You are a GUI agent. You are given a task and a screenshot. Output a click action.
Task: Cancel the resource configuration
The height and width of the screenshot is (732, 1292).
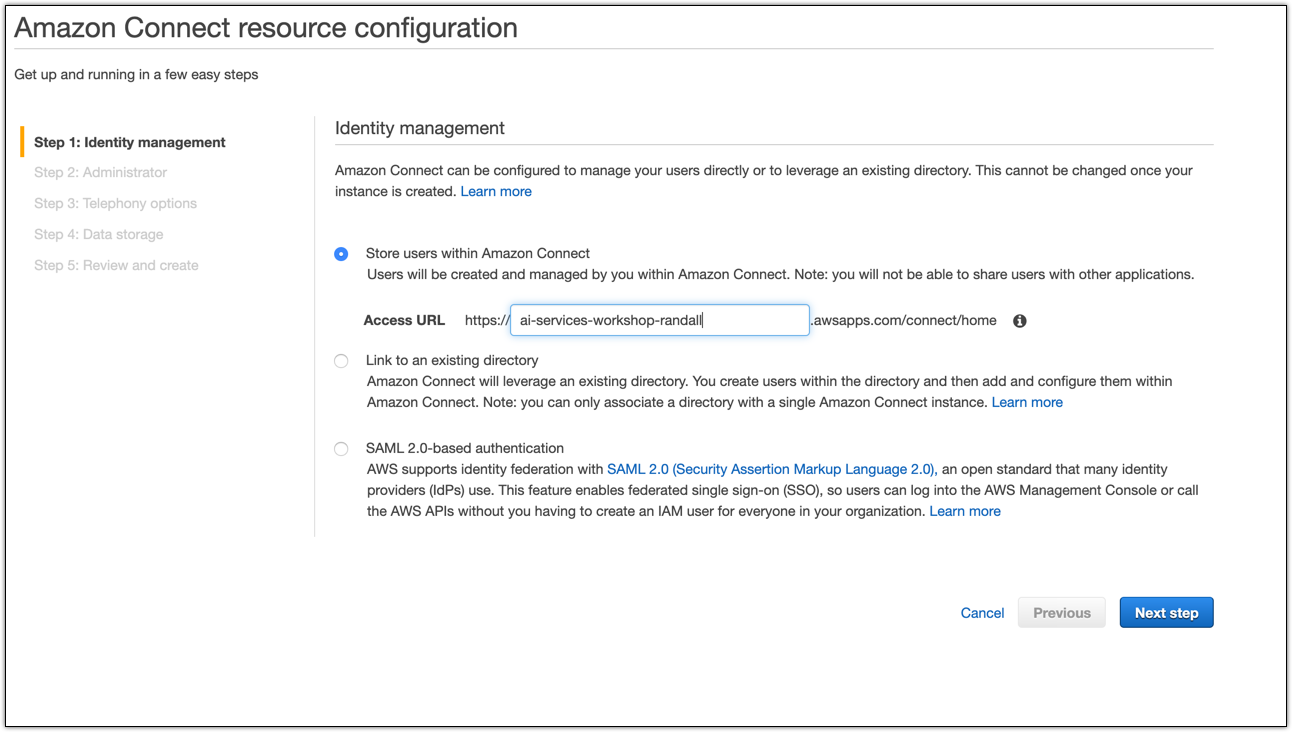coord(982,613)
